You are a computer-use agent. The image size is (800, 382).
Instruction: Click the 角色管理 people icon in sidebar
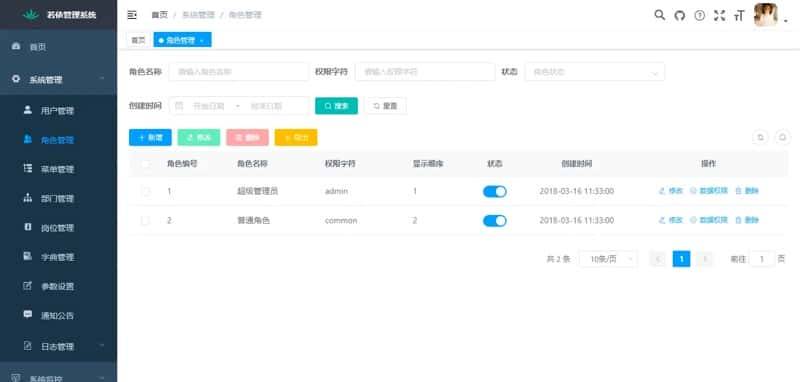(28, 139)
